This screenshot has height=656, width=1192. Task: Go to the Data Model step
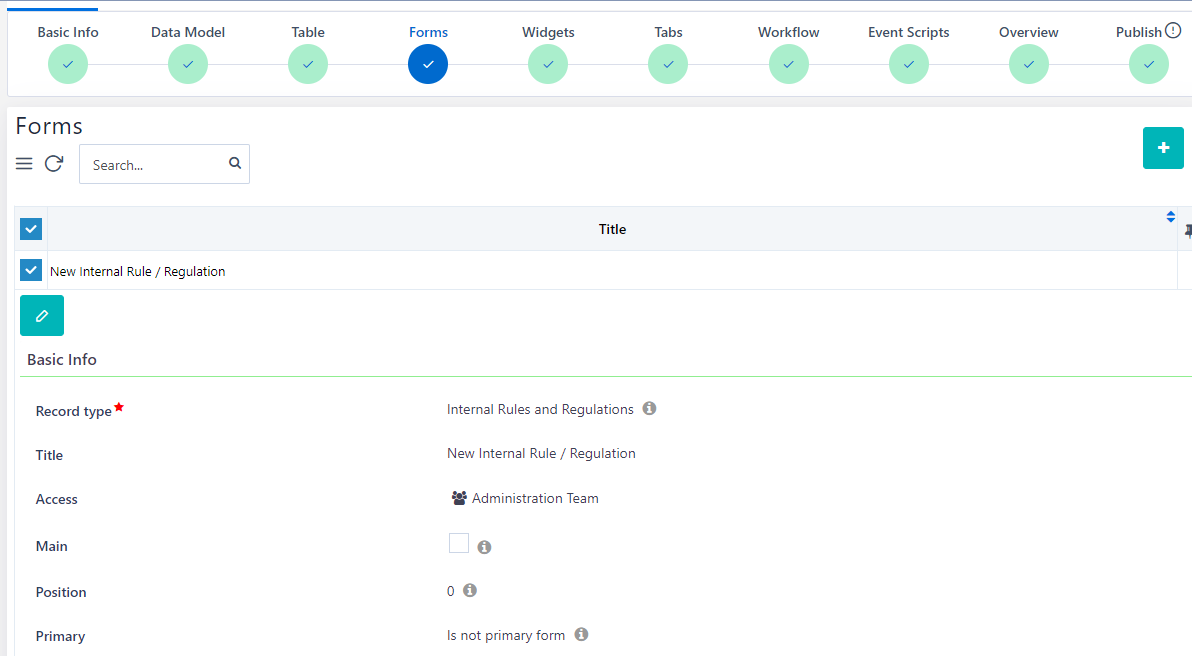pos(188,64)
